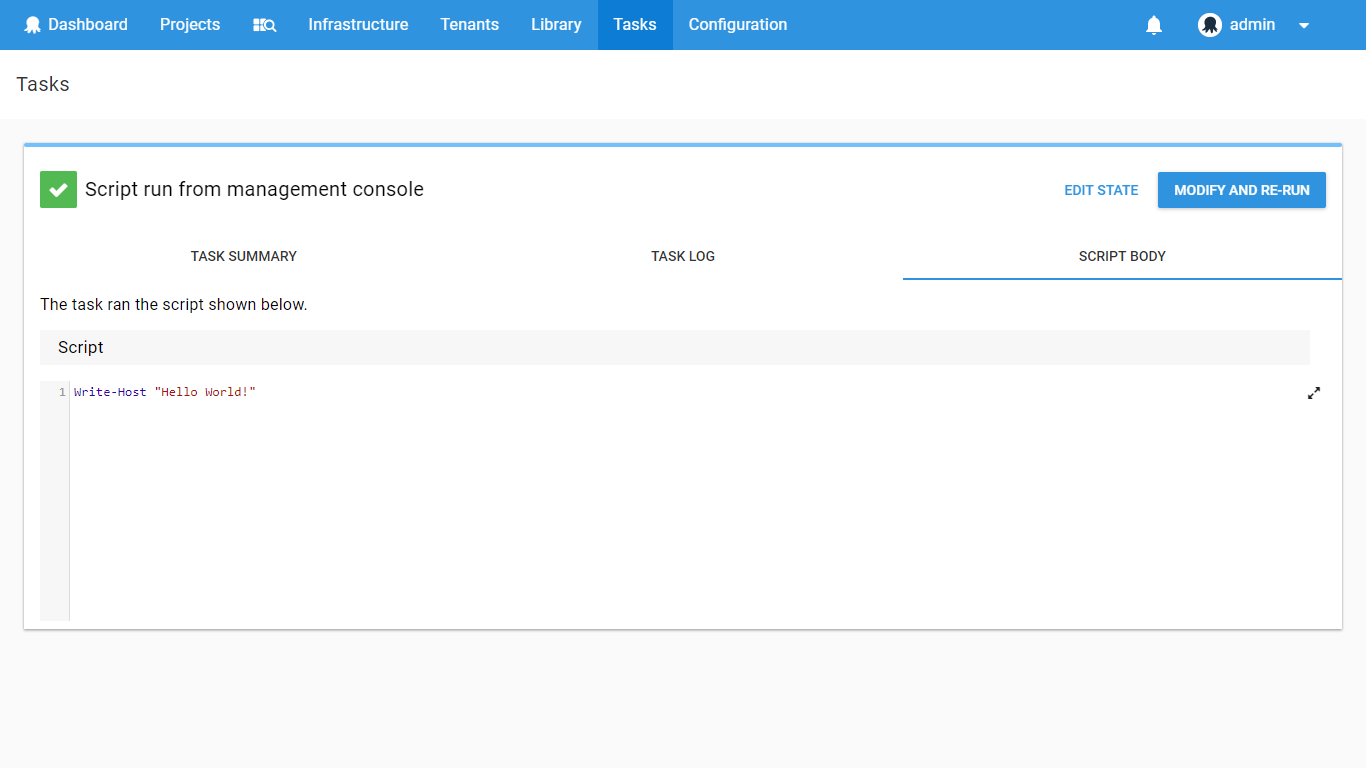This screenshot has width=1366, height=768.
Task: Go to Projects in the navigation bar
Action: pos(190,25)
